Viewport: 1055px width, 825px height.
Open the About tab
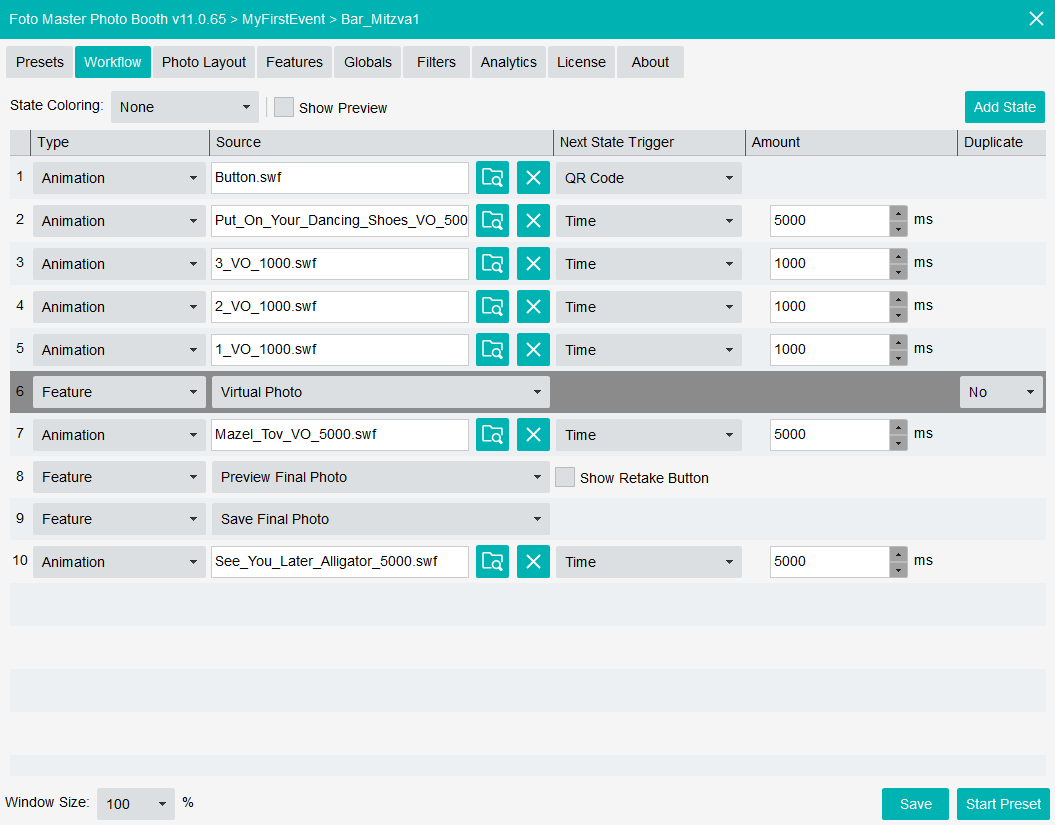point(650,62)
